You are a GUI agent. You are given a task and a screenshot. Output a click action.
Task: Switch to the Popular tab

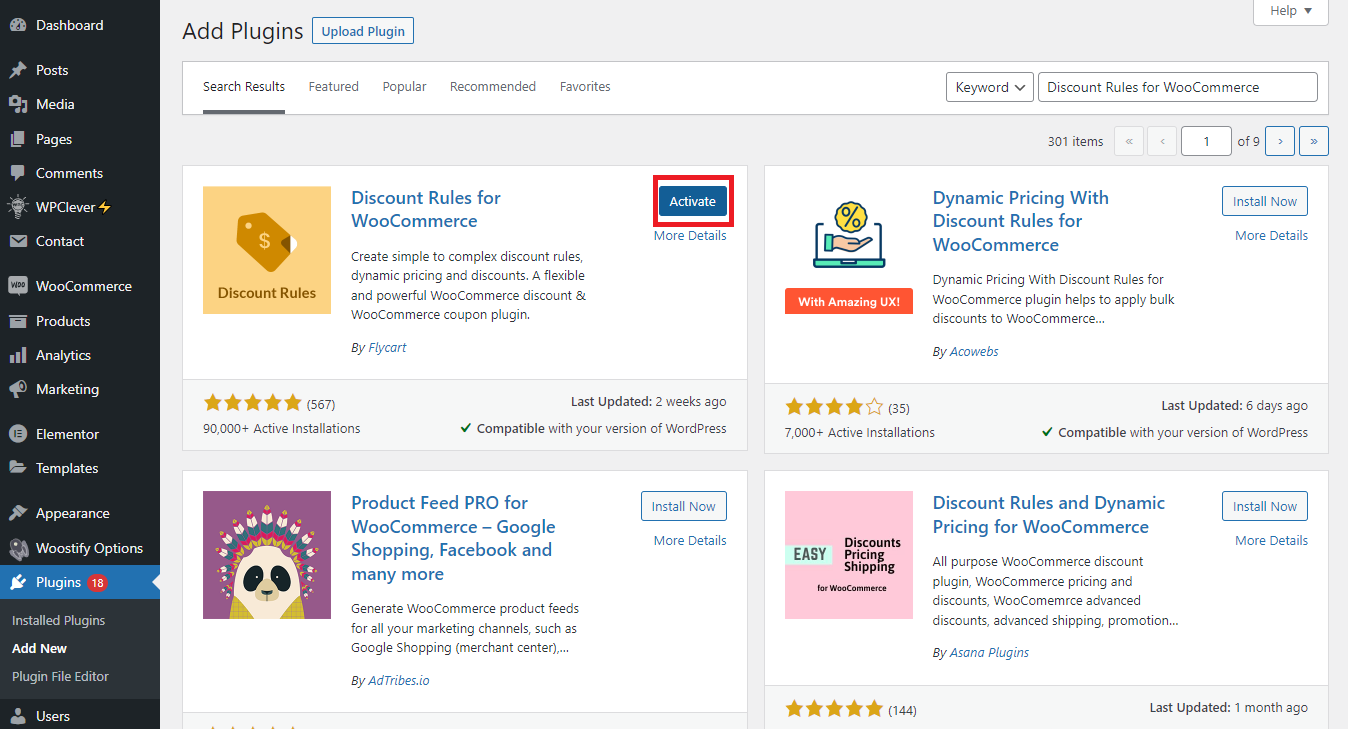point(404,87)
